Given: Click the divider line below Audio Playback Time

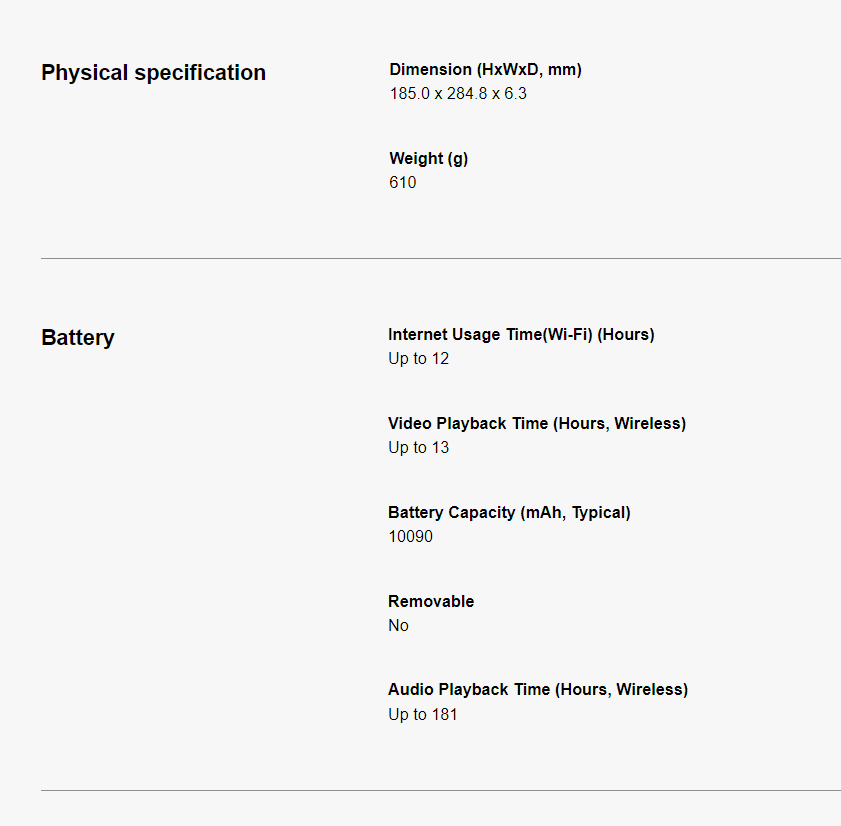Looking at the screenshot, I should click(440, 790).
